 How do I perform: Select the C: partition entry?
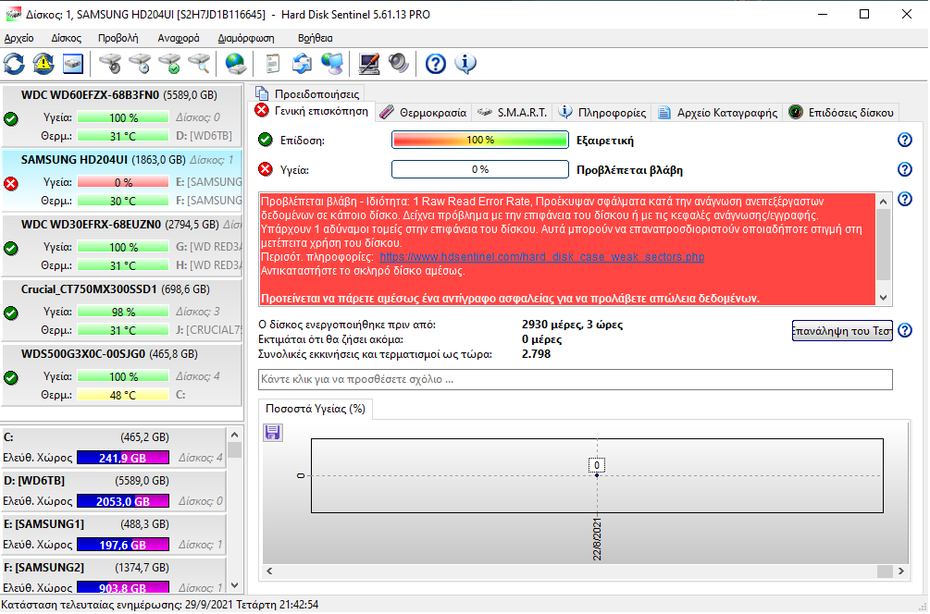(114, 448)
